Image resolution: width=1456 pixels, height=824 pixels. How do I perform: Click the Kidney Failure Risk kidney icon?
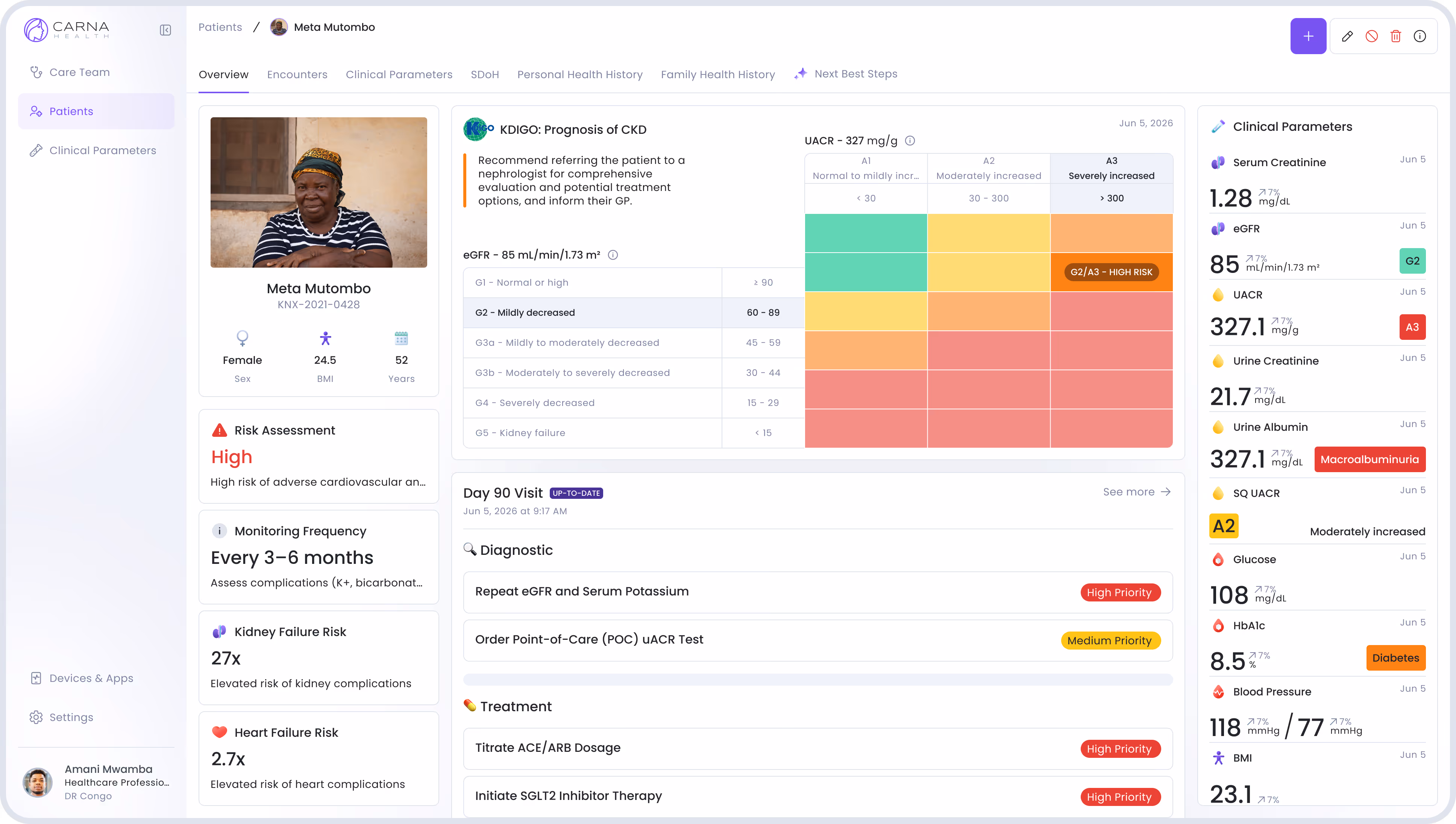click(x=219, y=632)
